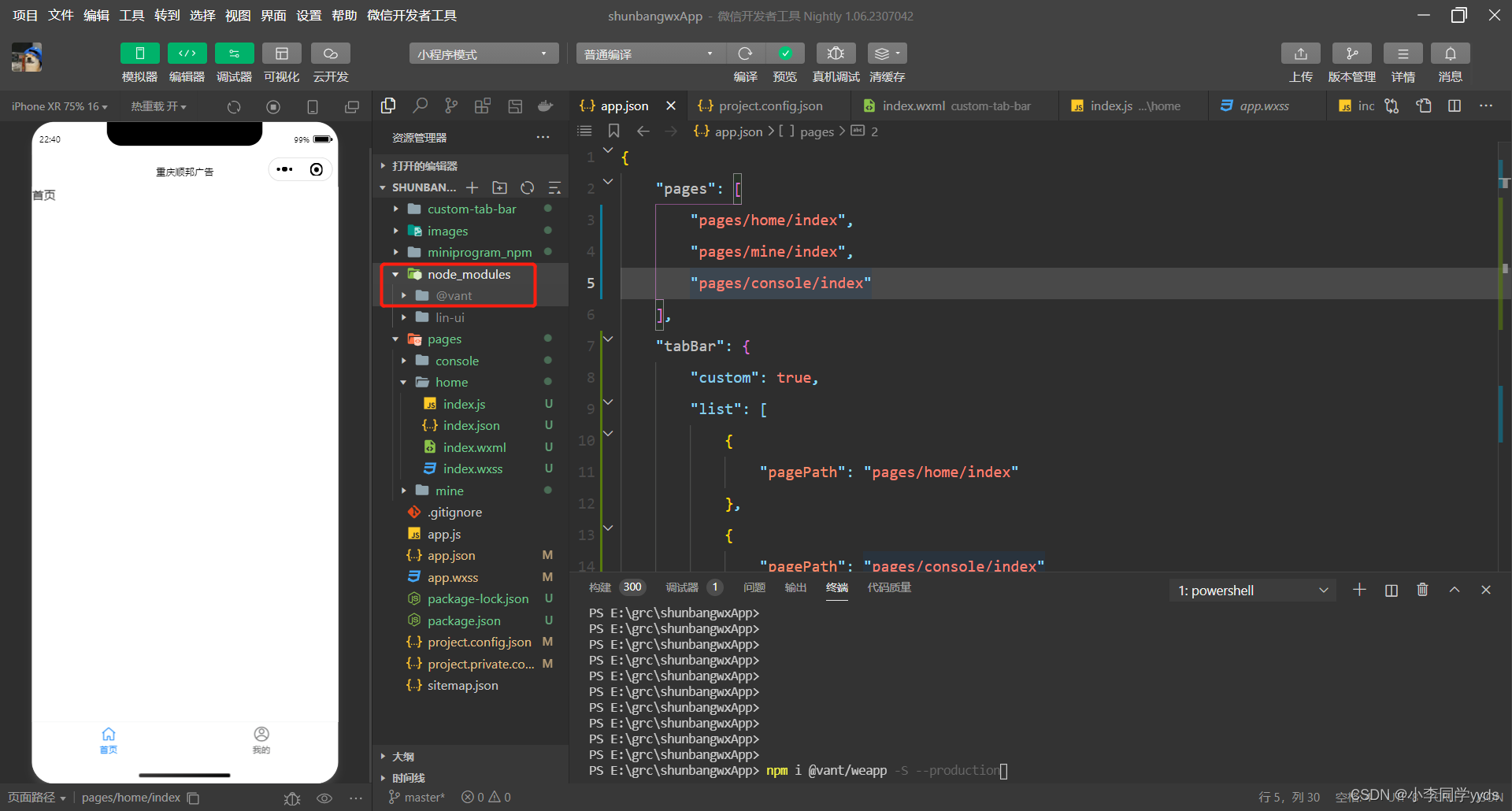
Task: Open search icon in sidebar
Action: 421,106
